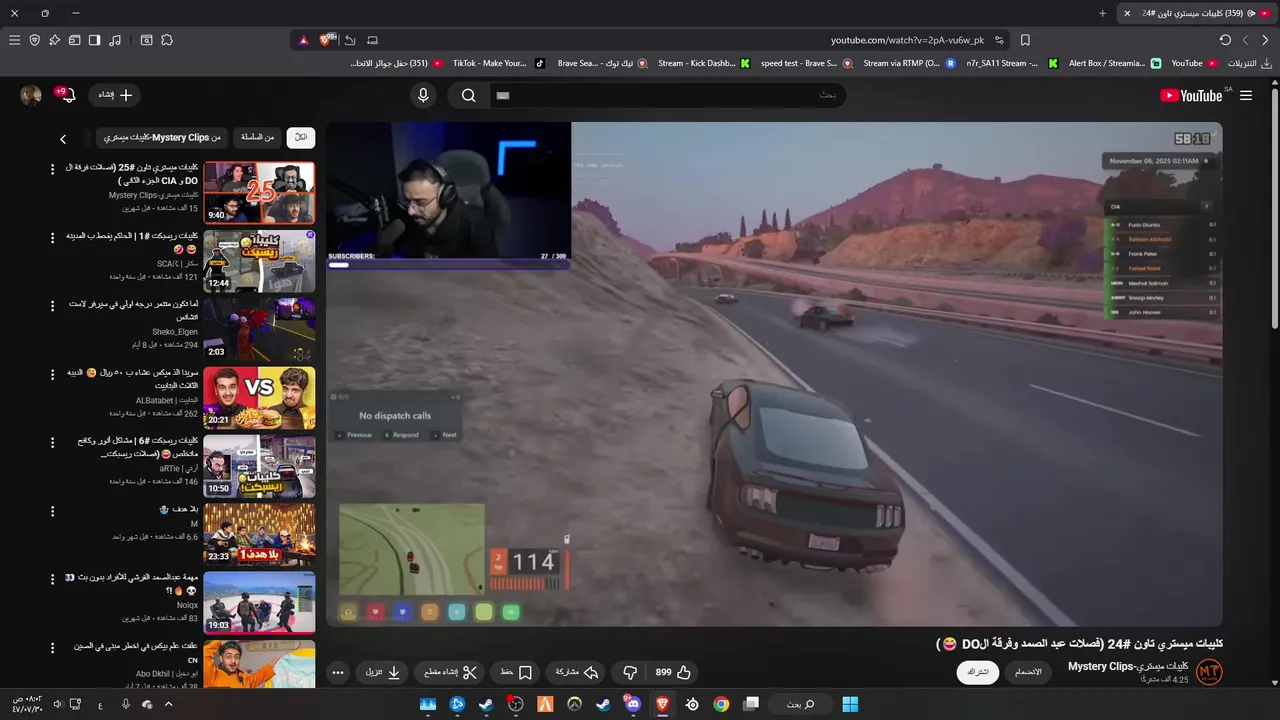1280x720 pixels.
Task: Join the channel (الانضمام)
Action: pos(1028,672)
